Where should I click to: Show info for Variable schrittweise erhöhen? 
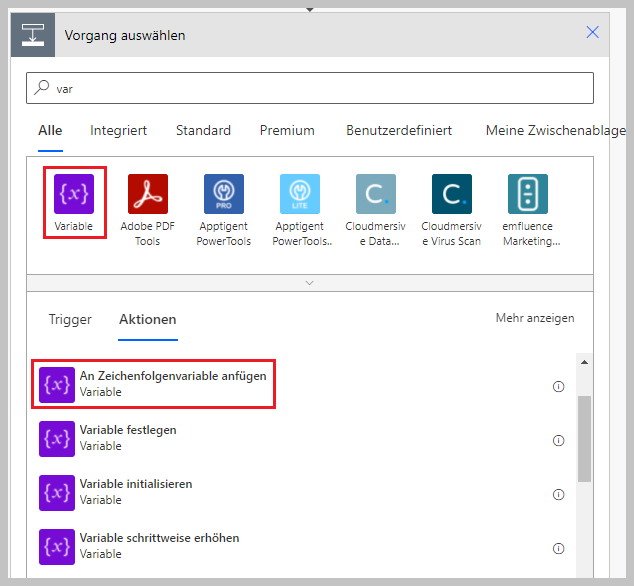[x=558, y=548]
